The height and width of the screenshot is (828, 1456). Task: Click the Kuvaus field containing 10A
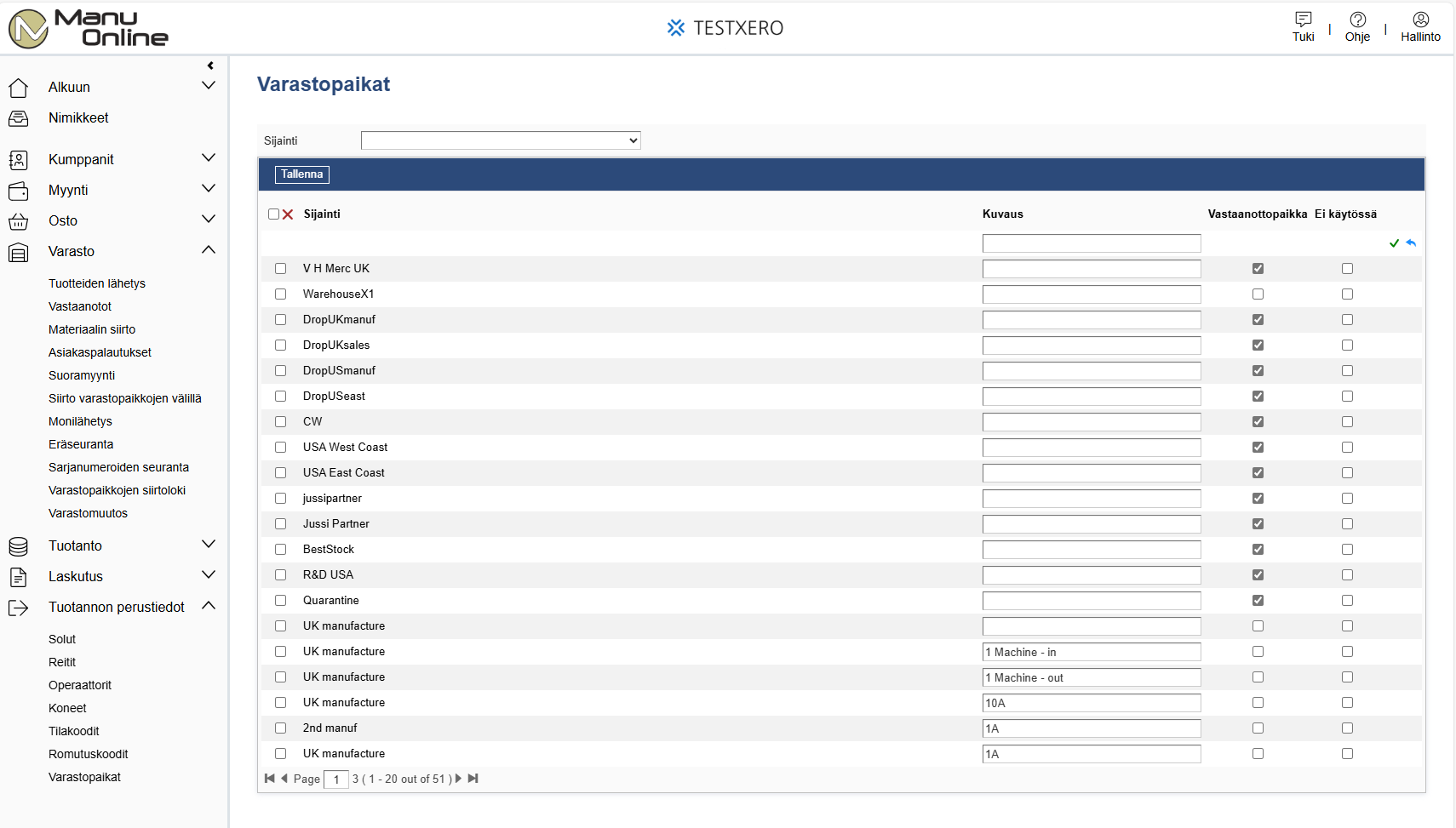pos(1092,703)
